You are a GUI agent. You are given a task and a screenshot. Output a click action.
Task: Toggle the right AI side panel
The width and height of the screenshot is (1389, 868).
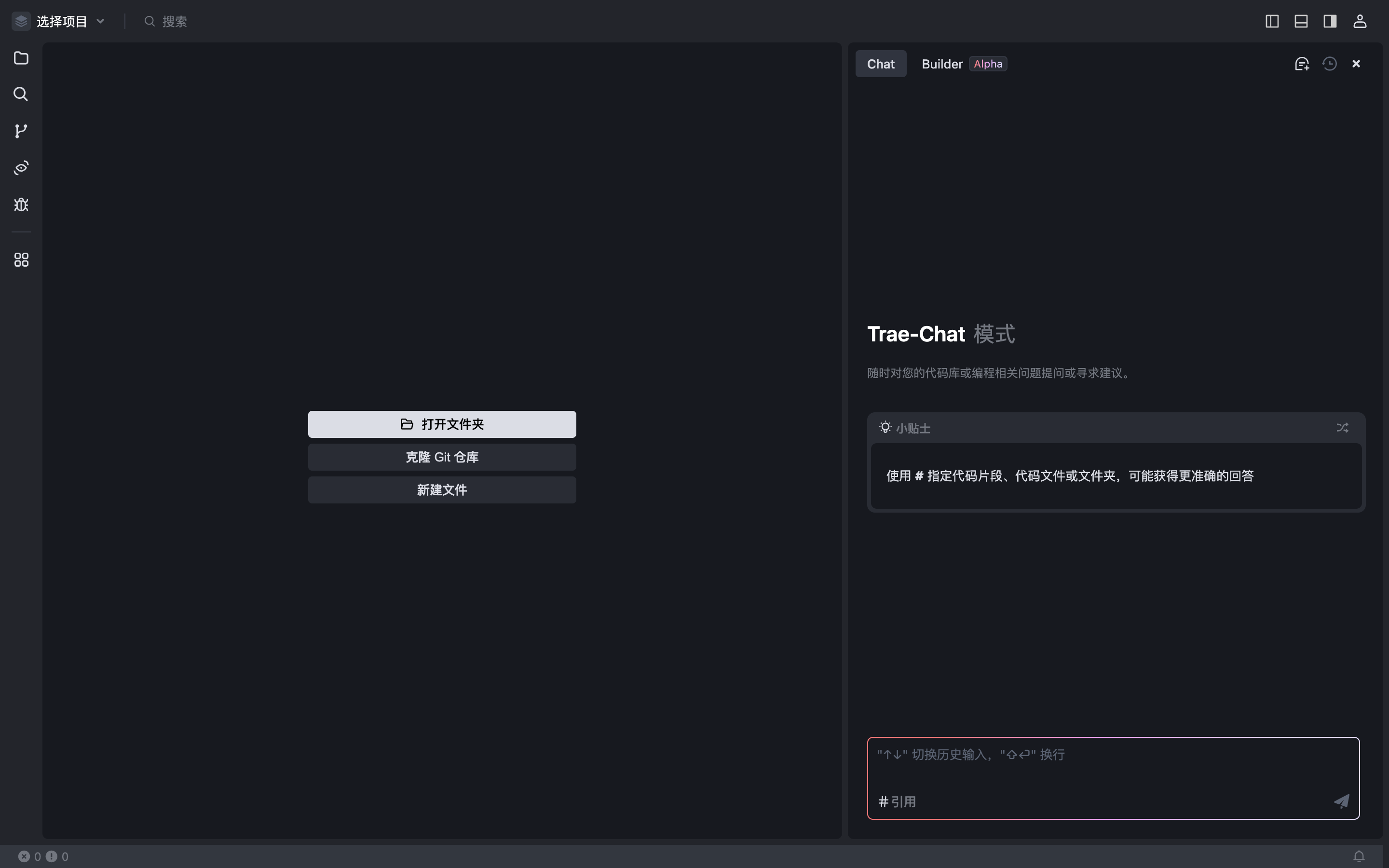click(1330, 21)
